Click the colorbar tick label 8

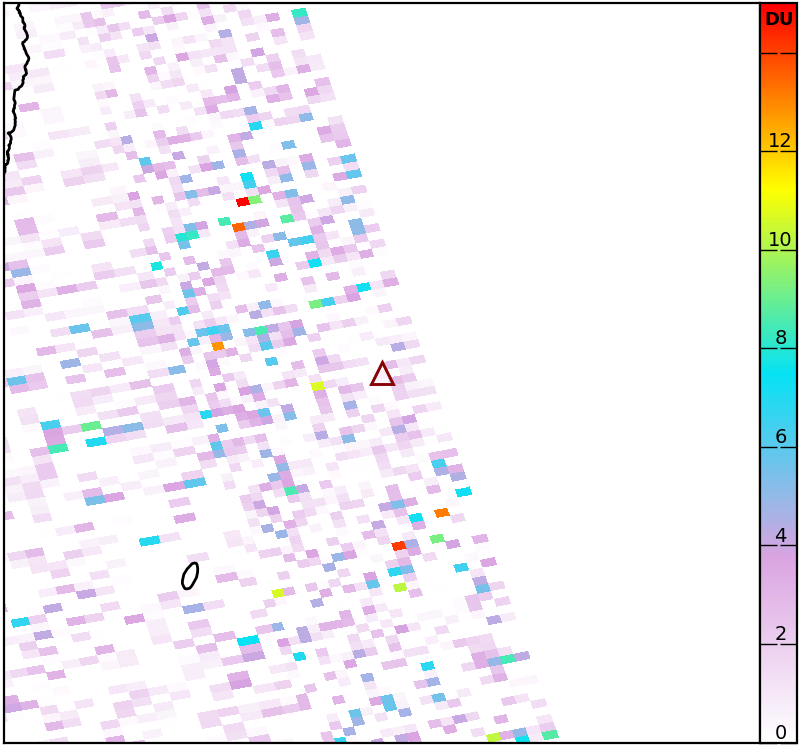781,337
